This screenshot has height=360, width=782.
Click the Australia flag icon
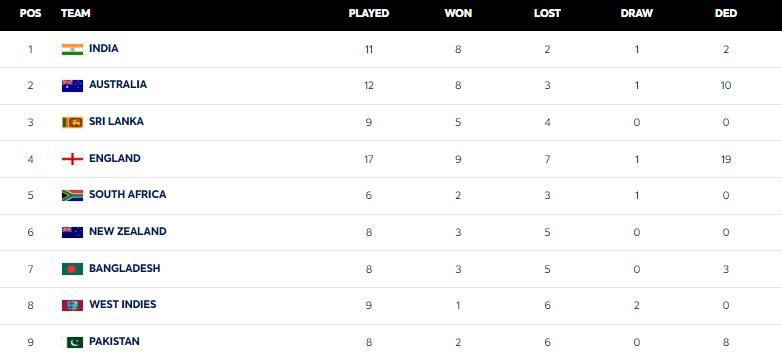pos(72,86)
